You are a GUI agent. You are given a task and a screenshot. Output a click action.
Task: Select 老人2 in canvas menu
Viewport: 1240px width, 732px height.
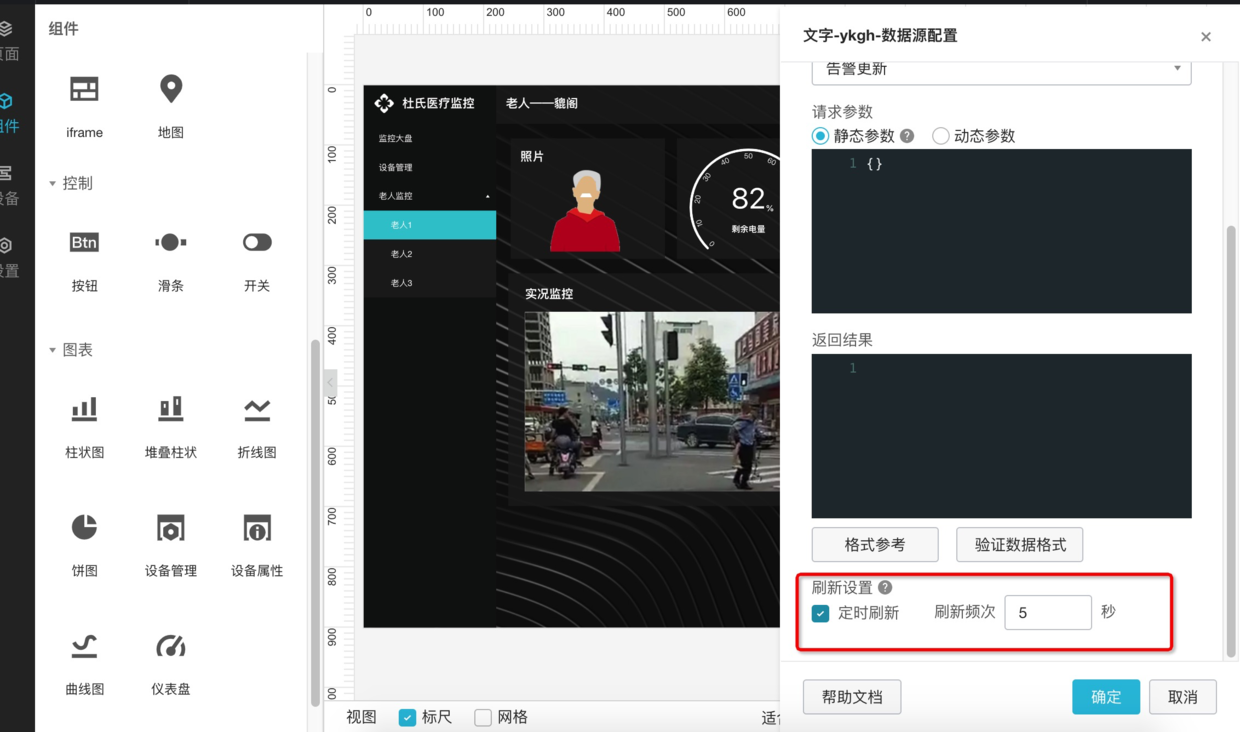coord(430,254)
